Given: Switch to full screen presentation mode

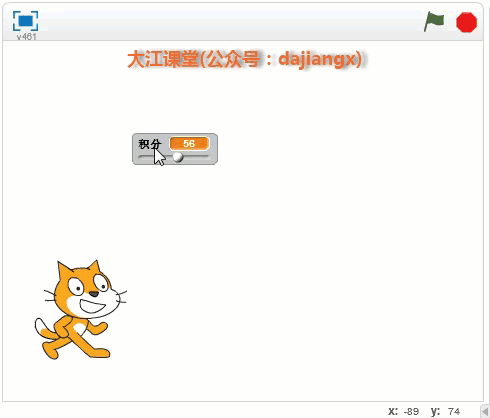Looking at the screenshot, I should (25, 21).
